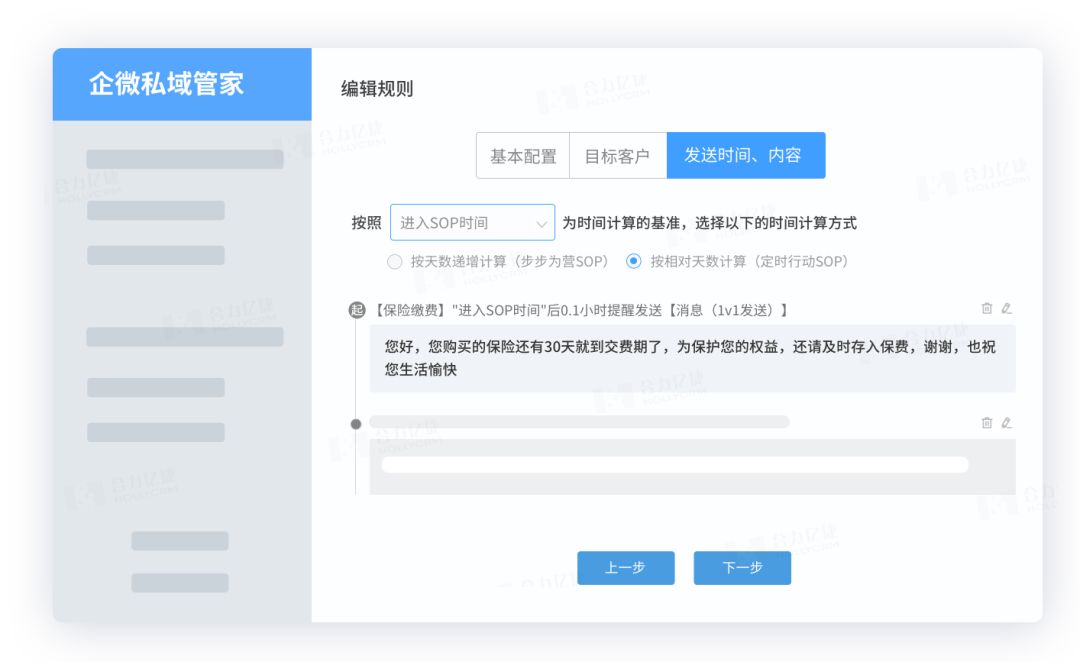Click the second timeline node dot

(356, 424)
